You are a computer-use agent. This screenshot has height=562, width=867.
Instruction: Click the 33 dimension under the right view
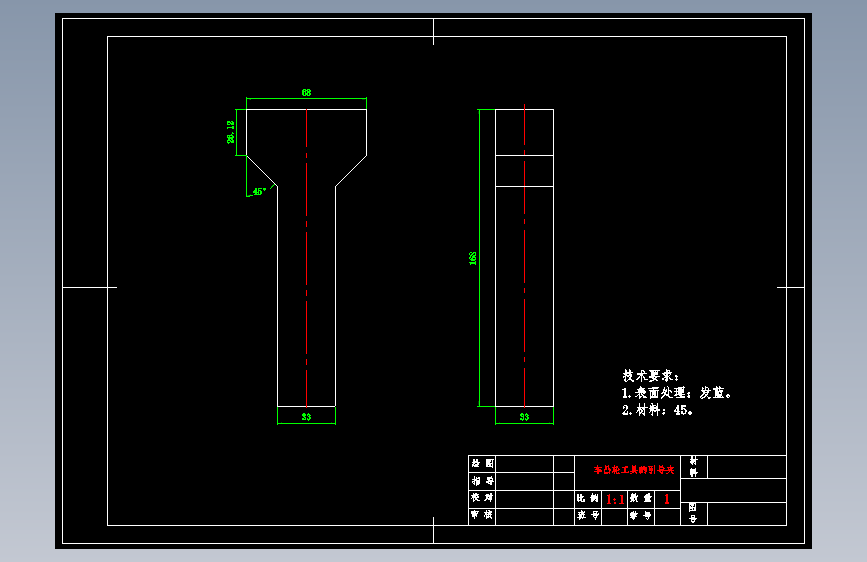[x=524, y=417]
